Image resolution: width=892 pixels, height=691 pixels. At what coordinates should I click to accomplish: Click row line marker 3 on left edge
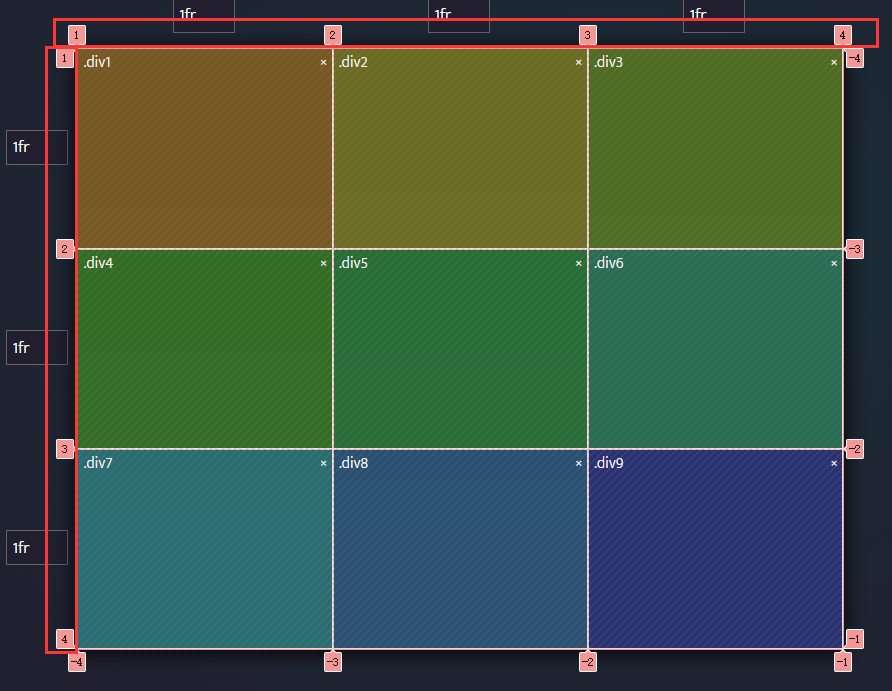(x=64, y=449)
